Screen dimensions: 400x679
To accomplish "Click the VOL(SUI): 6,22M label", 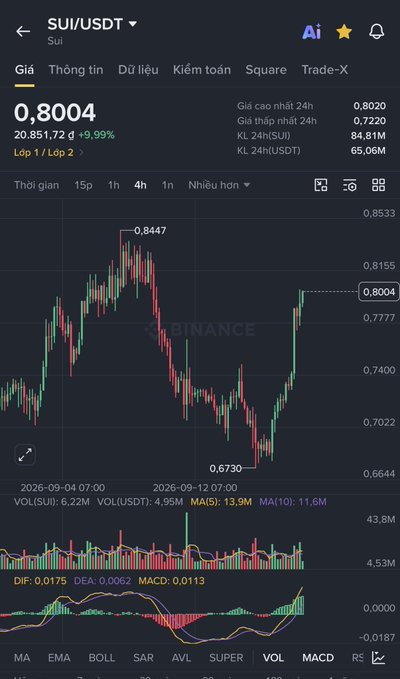I will (x=52, y=502).
